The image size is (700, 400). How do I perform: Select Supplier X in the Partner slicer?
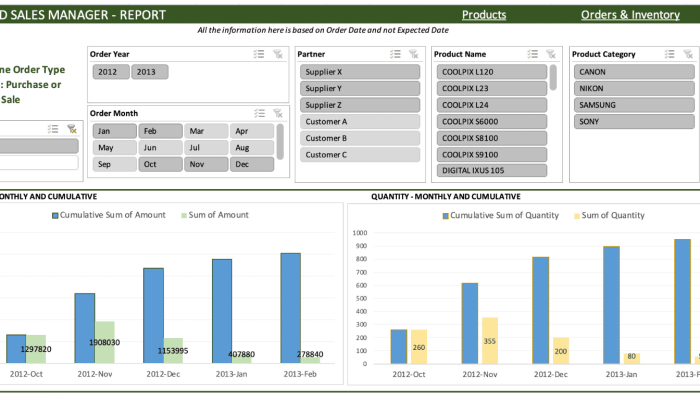[x=360, y=72]
